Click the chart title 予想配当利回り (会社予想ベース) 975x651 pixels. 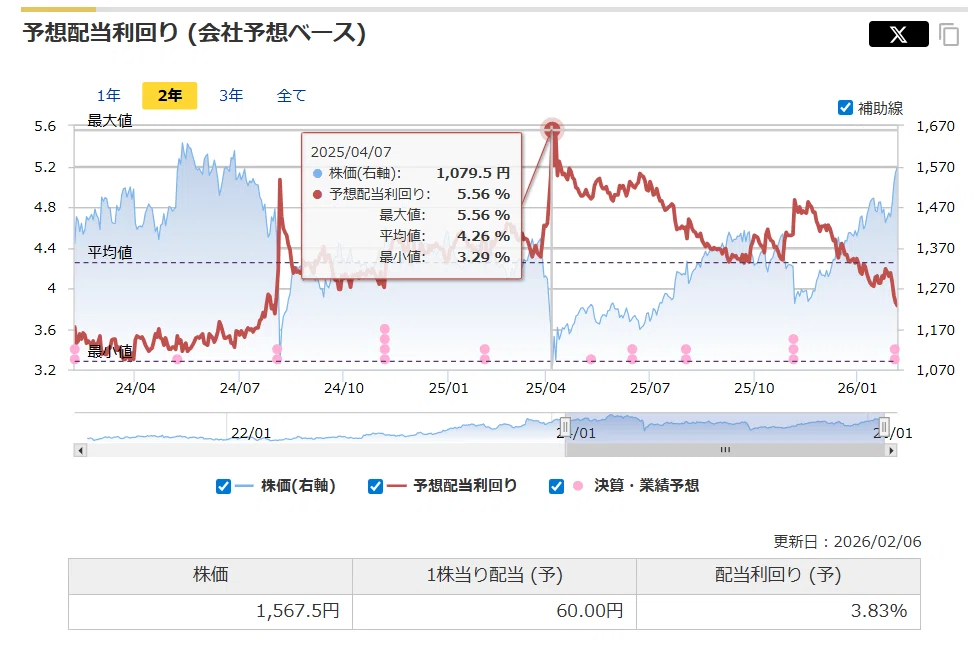[x=194, y=32]
